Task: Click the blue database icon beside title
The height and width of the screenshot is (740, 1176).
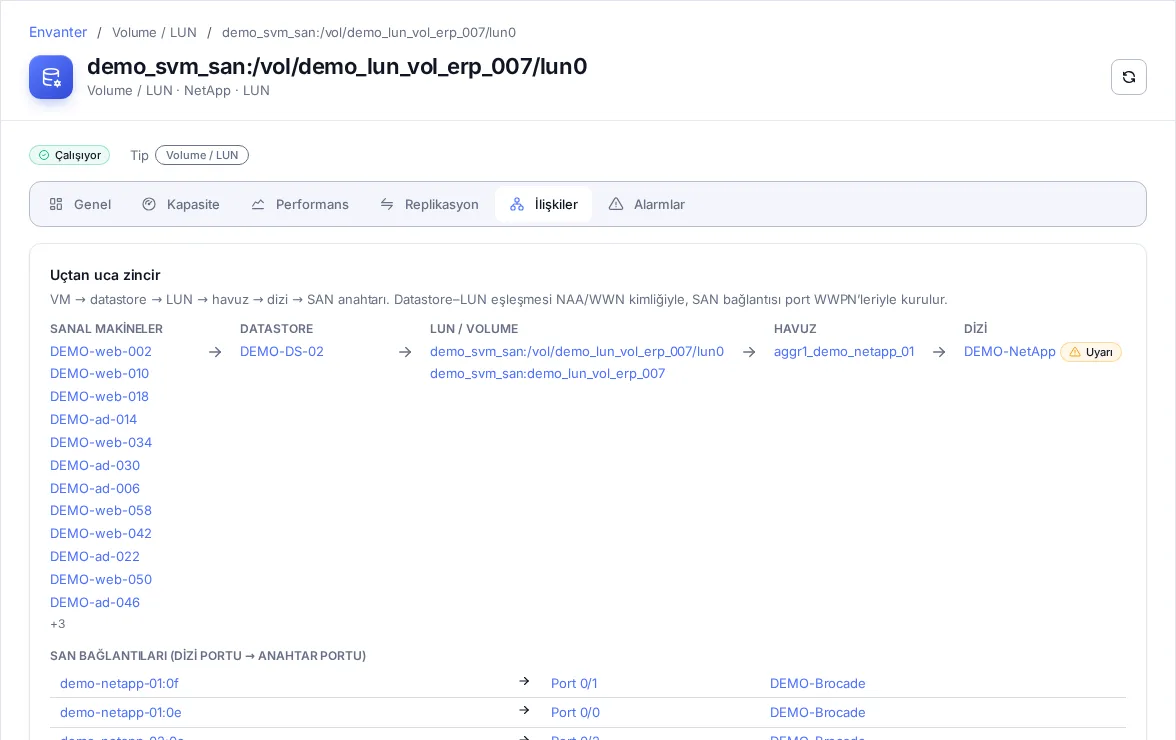Action: tap(51, 77)
